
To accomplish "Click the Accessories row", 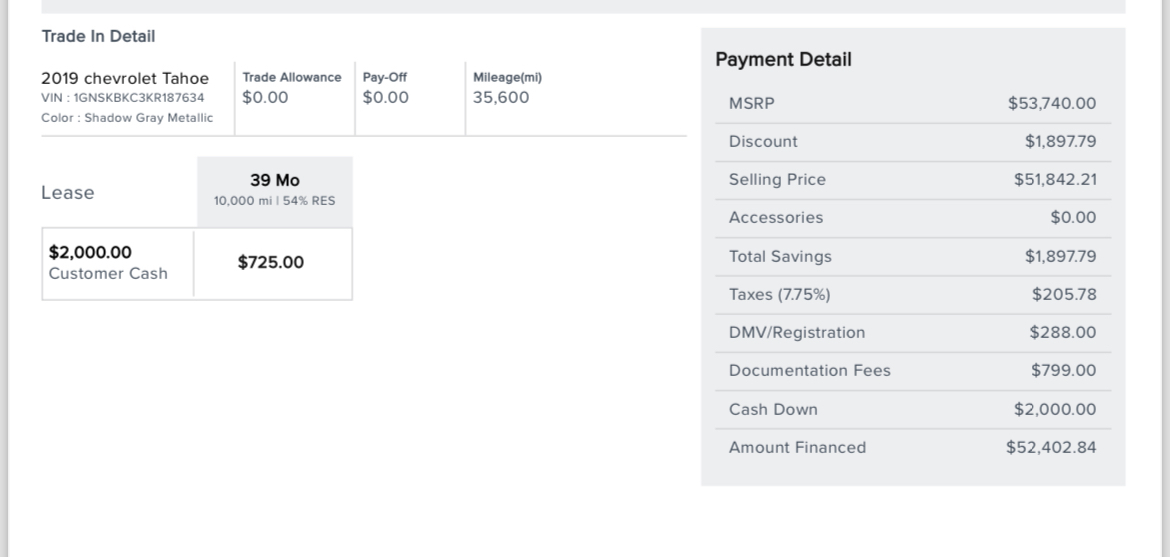I will [x=912, y=218].
